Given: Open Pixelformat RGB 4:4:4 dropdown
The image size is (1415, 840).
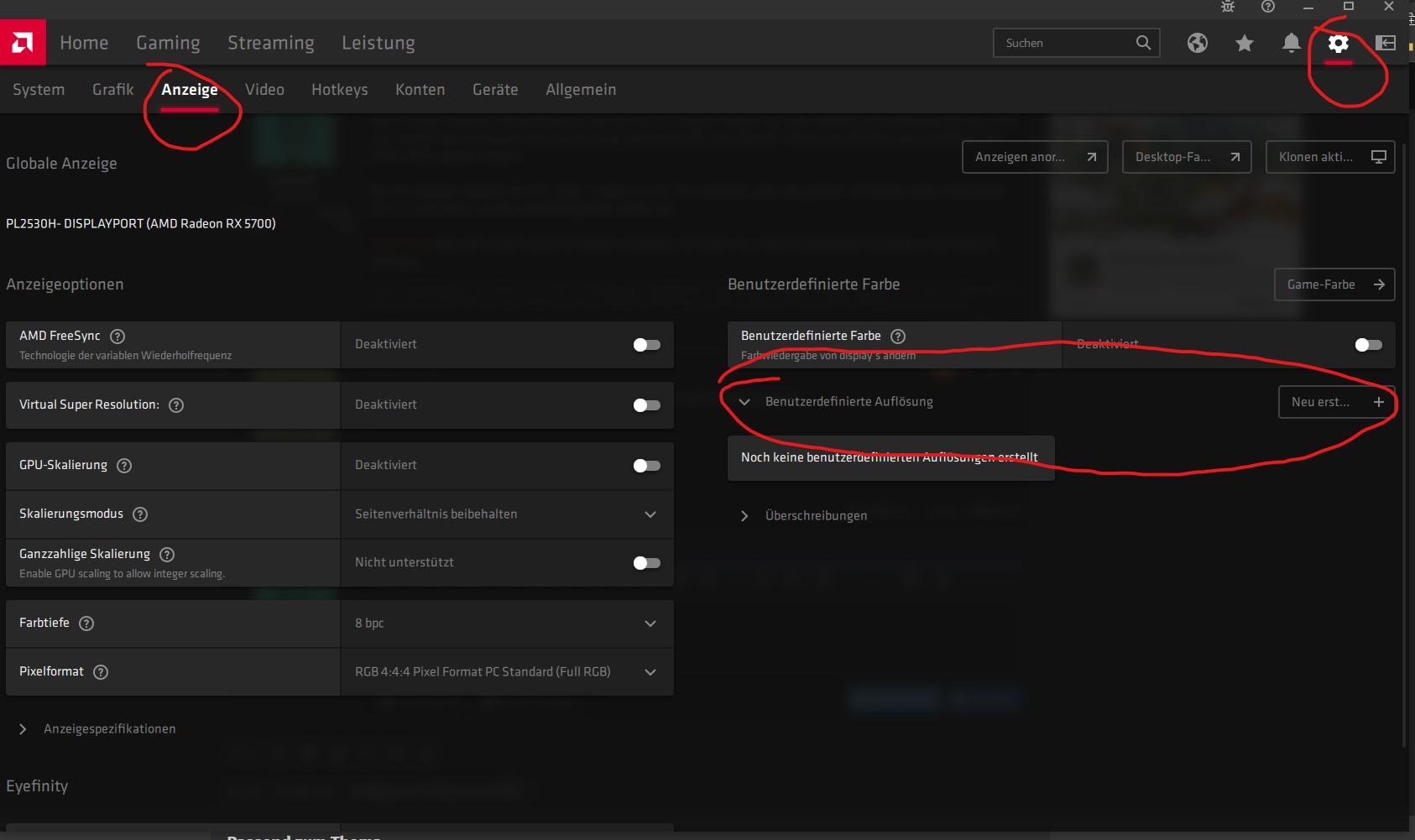Looking at the screenshot, I should pyautogui.click(x=507, y=672).
